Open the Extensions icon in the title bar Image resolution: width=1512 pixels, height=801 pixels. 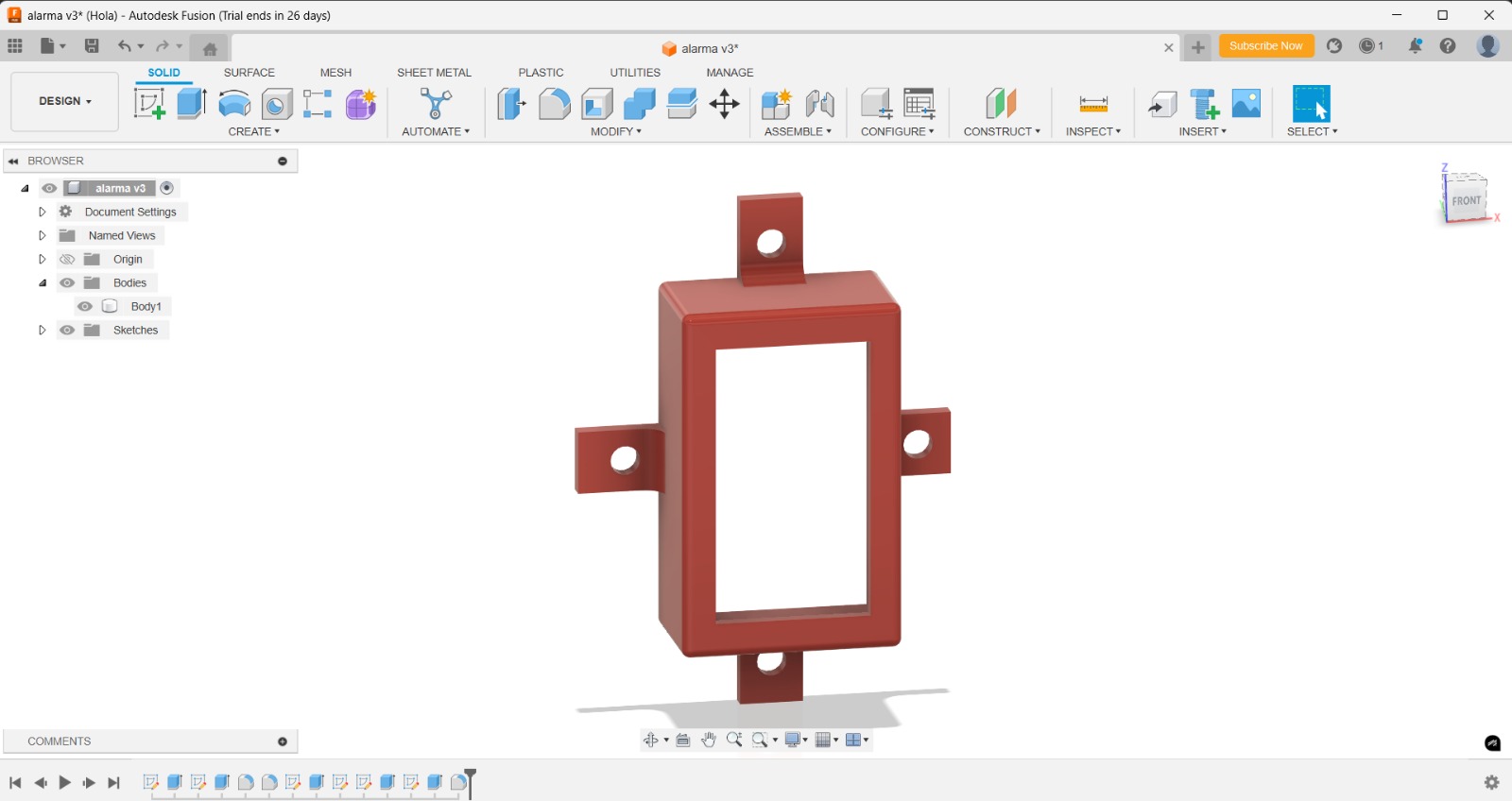point(1334,45)
